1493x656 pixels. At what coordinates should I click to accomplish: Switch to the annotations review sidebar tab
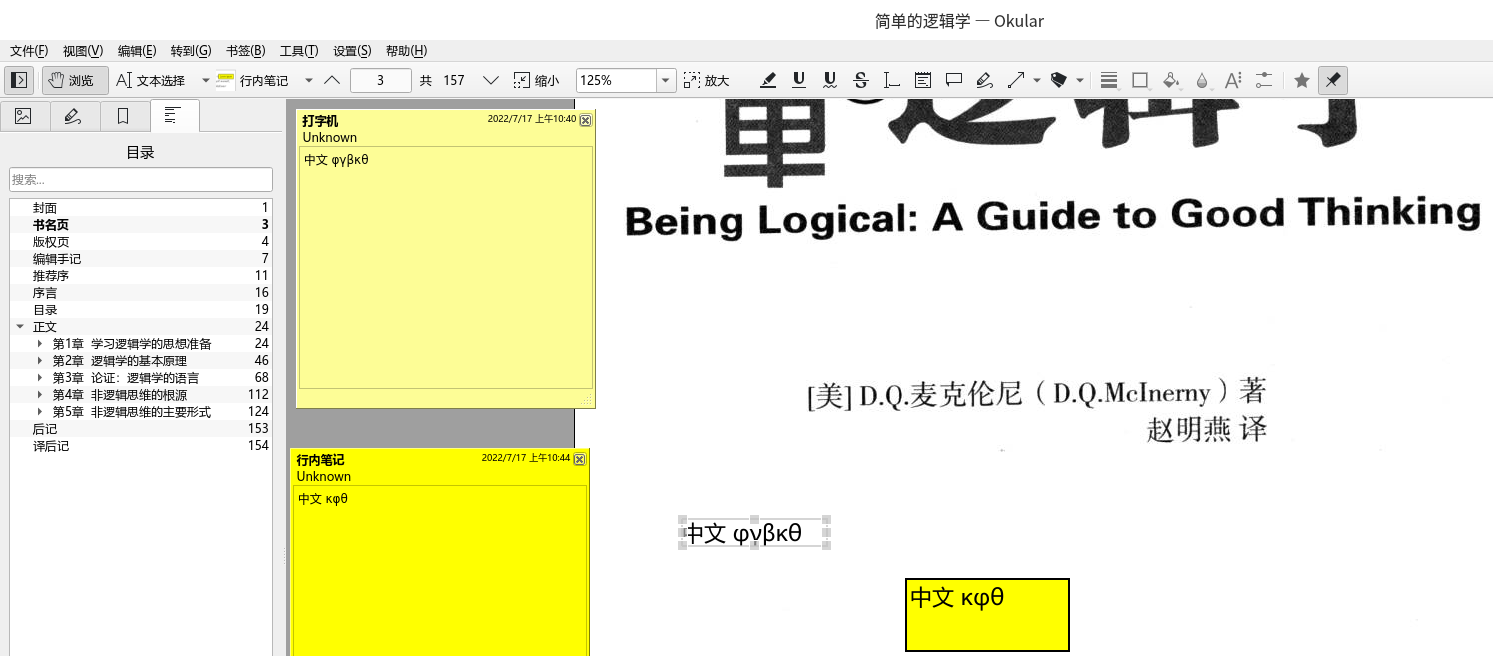pyautogui.click(x=74, y=116)
